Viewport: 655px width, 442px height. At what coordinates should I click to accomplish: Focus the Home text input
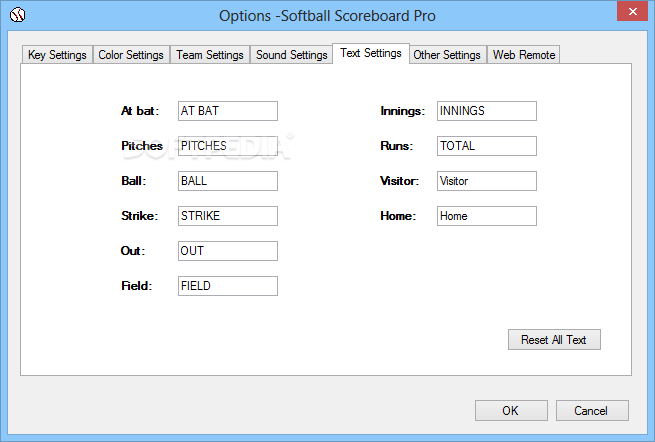487,216
